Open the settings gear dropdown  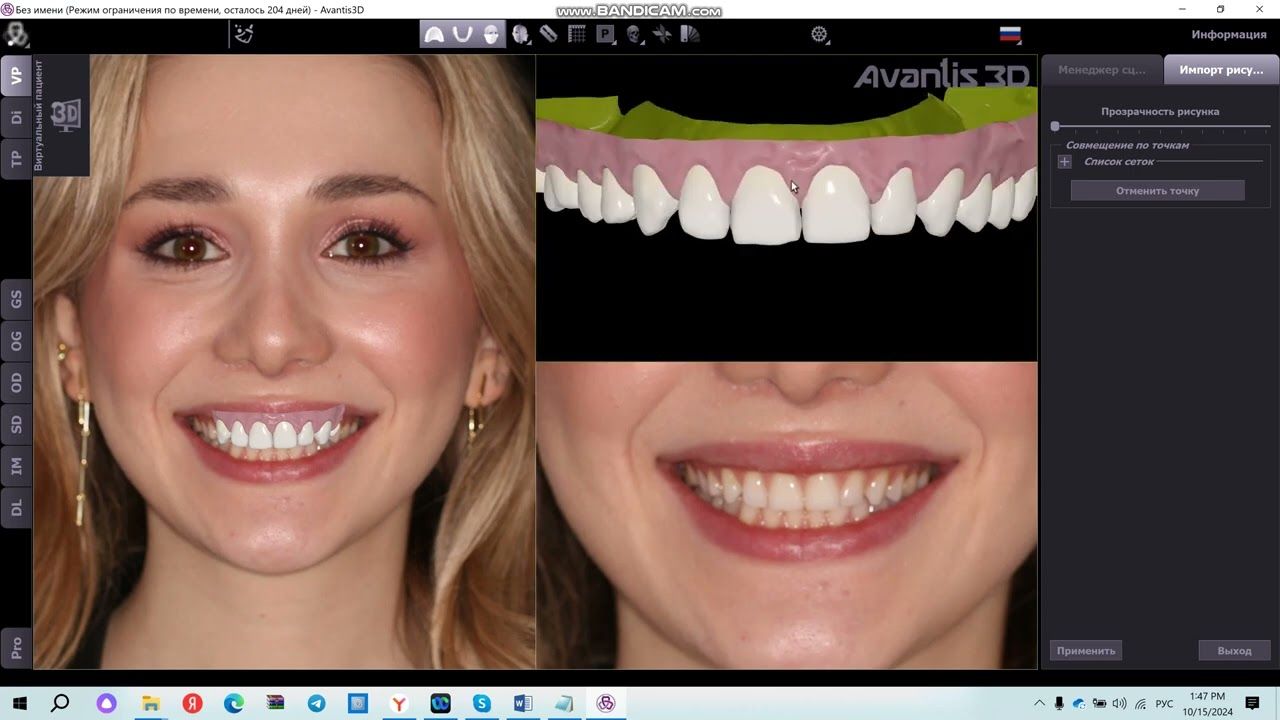click(x=820, y=35)
